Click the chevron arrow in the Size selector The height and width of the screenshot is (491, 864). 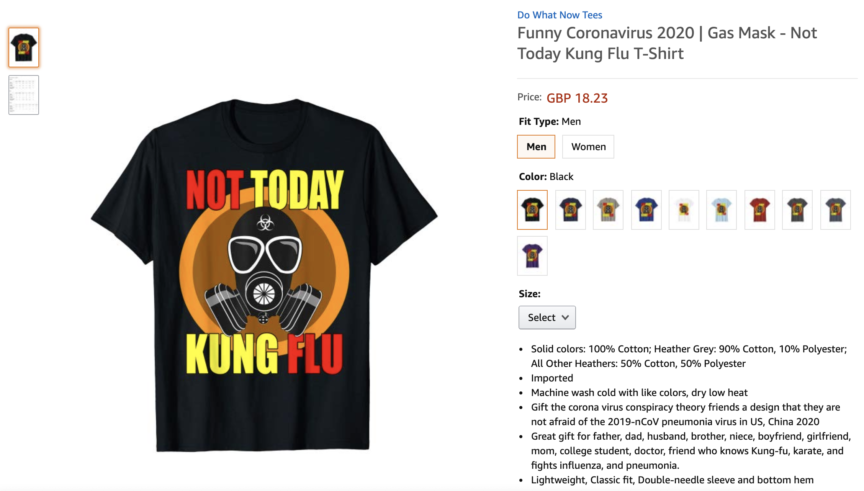(x=565, y=317)
